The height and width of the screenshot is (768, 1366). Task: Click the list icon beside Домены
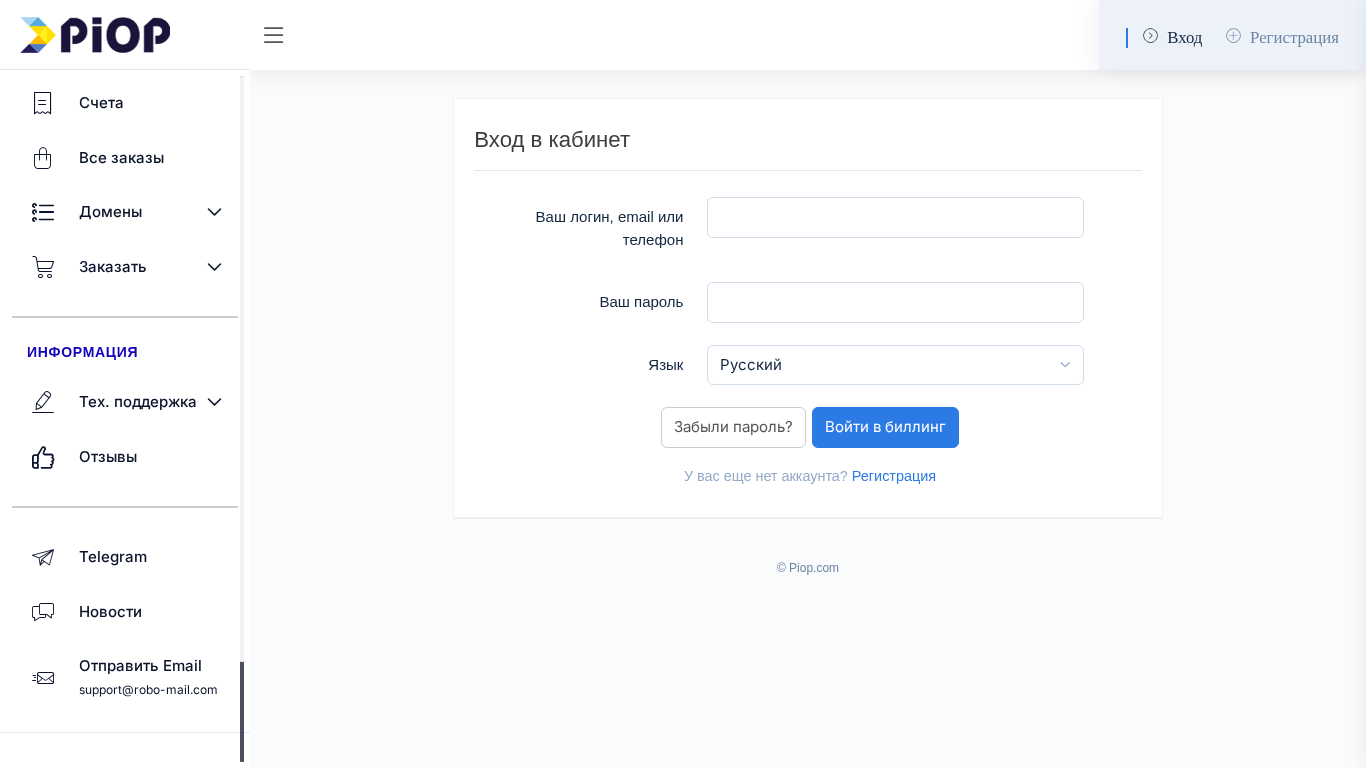[x=43, y=212]
